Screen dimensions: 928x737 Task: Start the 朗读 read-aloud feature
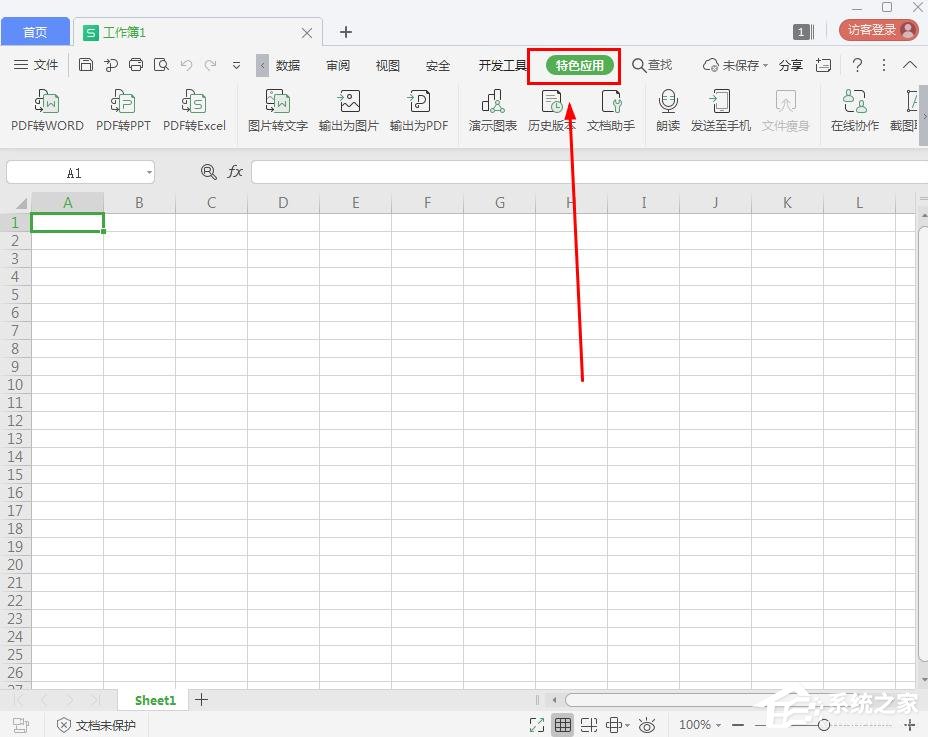coord(668,110)
